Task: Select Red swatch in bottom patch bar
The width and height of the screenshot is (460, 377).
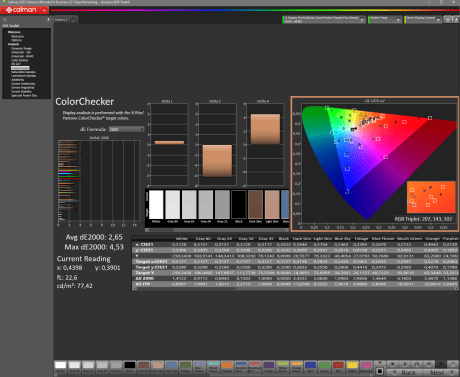Action: (338, 367)
